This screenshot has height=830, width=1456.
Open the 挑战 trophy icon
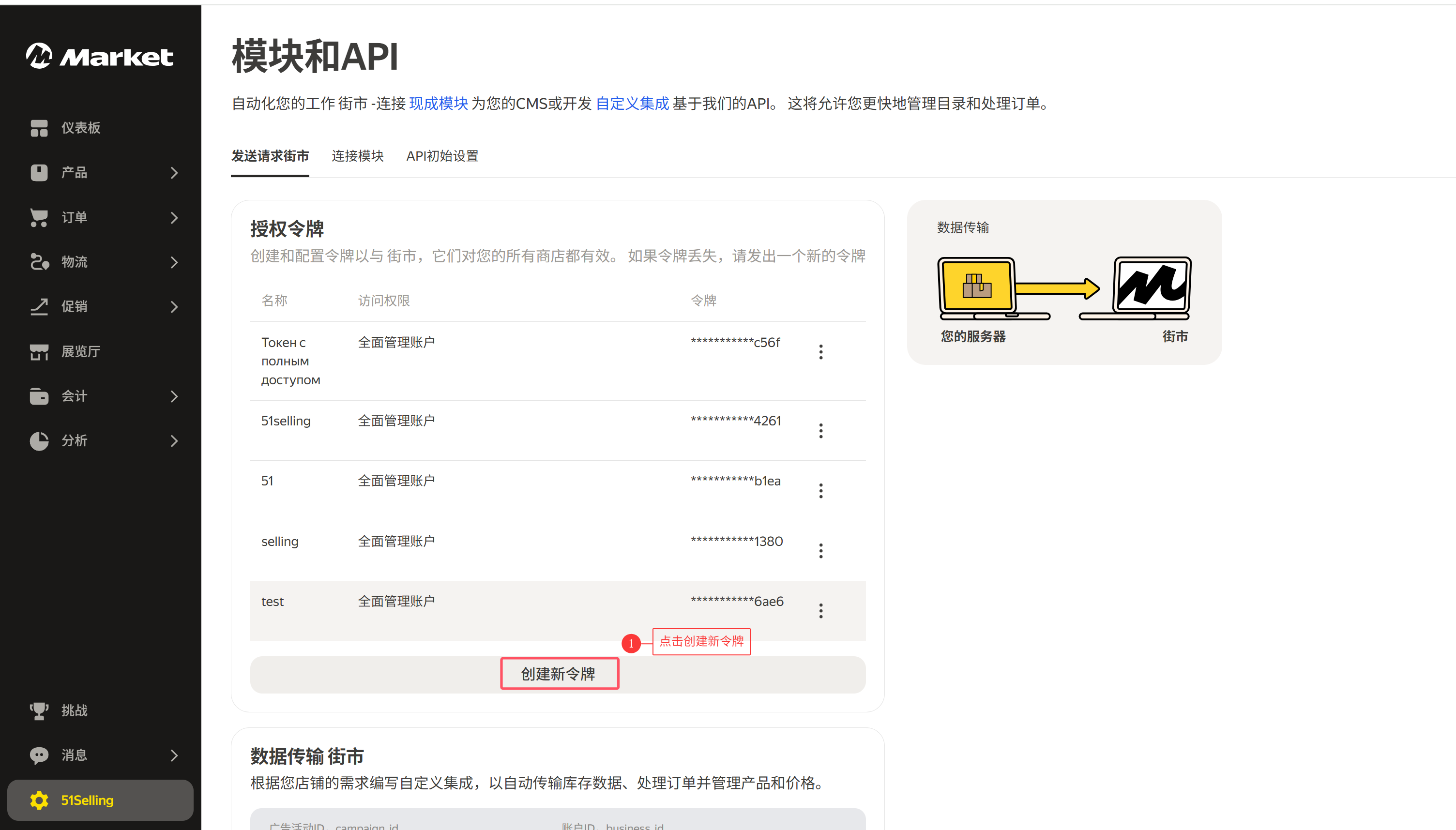tap(39, 710)
